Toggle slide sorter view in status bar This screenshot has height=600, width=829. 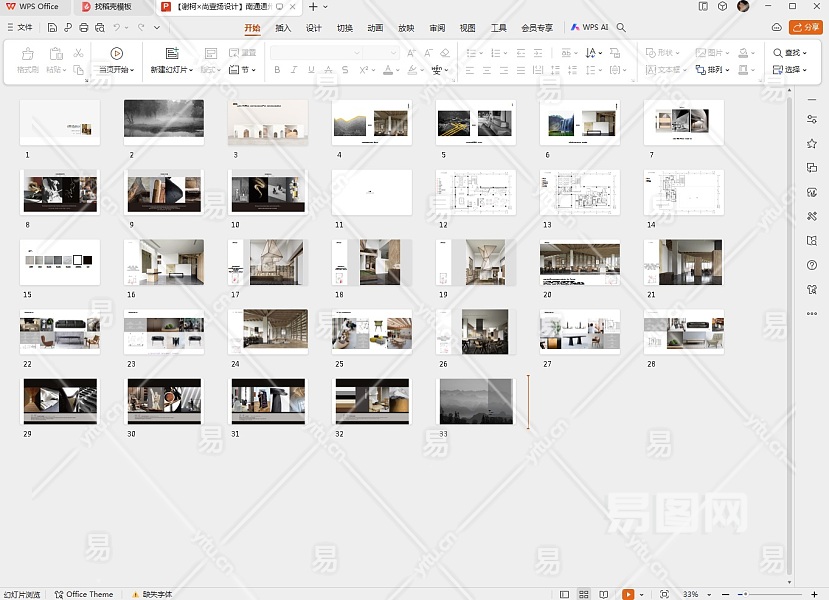point(584,594)
